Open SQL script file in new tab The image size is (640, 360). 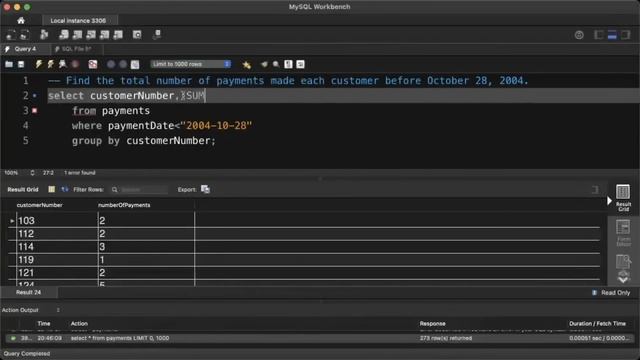(25, 35)
